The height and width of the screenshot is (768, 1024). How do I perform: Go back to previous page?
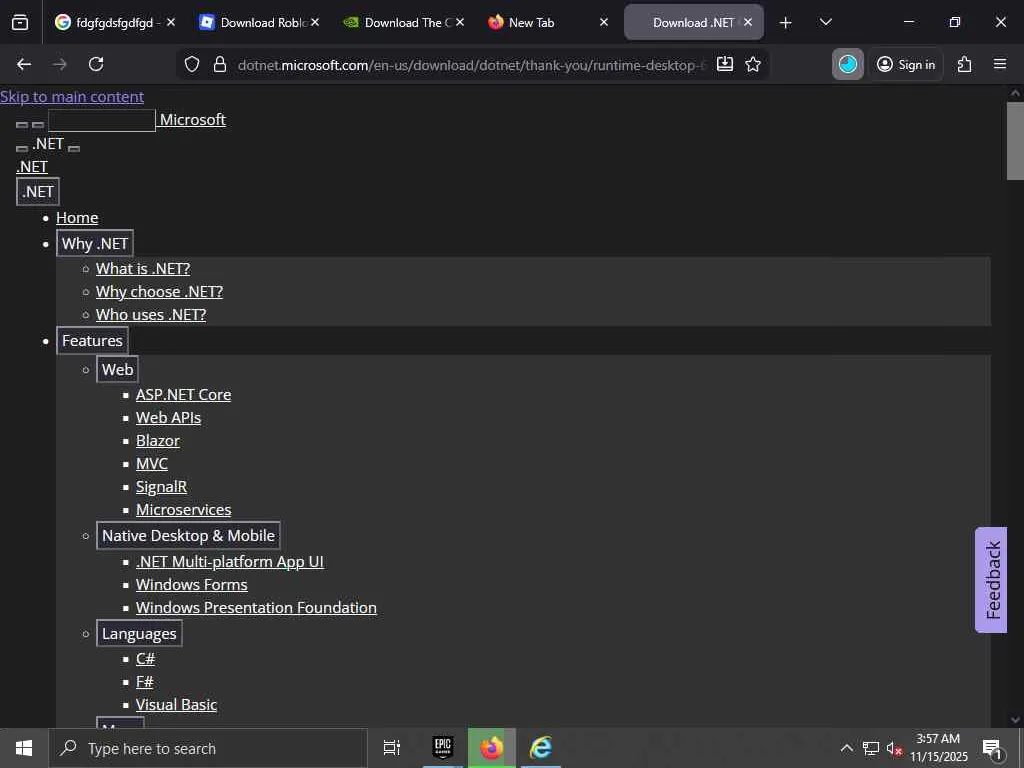coord(24,64)
